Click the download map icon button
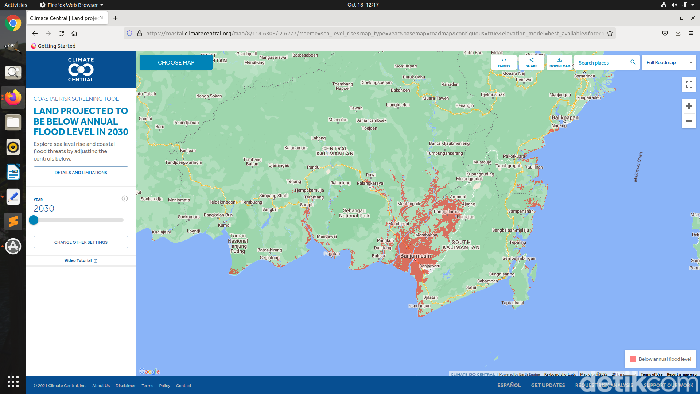 click(x=559, y=62)
